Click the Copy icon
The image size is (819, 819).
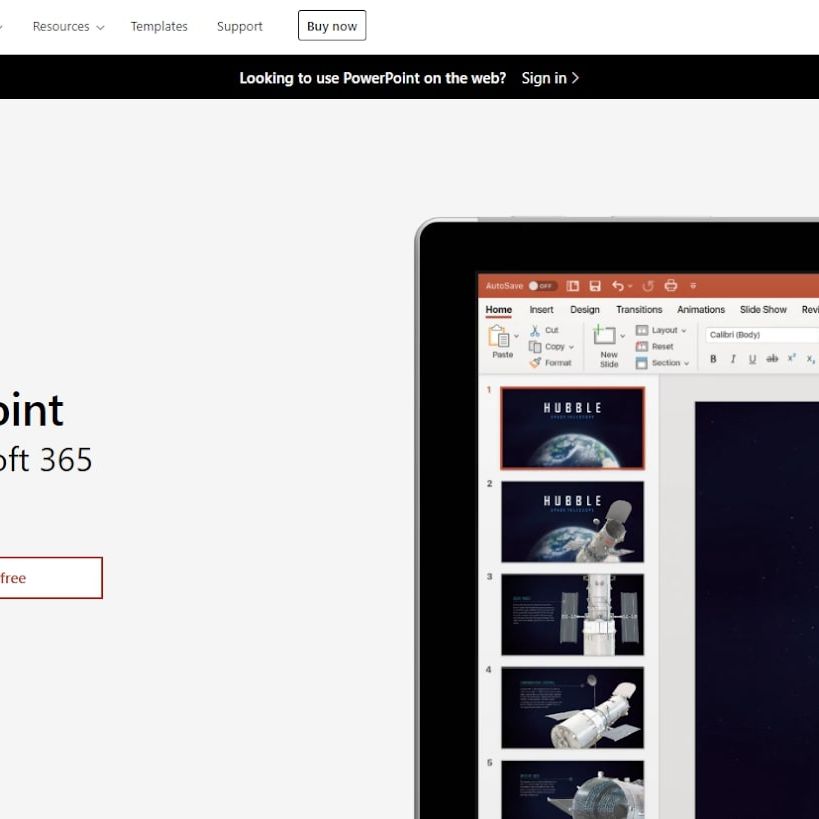(535, 347)
